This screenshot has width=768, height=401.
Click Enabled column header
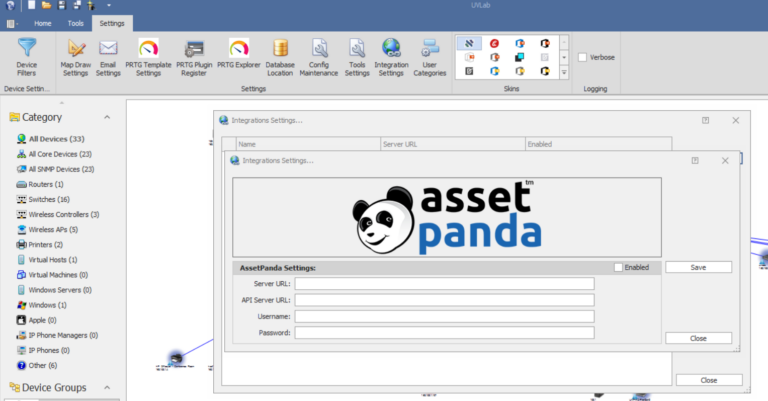[x=599, y=144]
